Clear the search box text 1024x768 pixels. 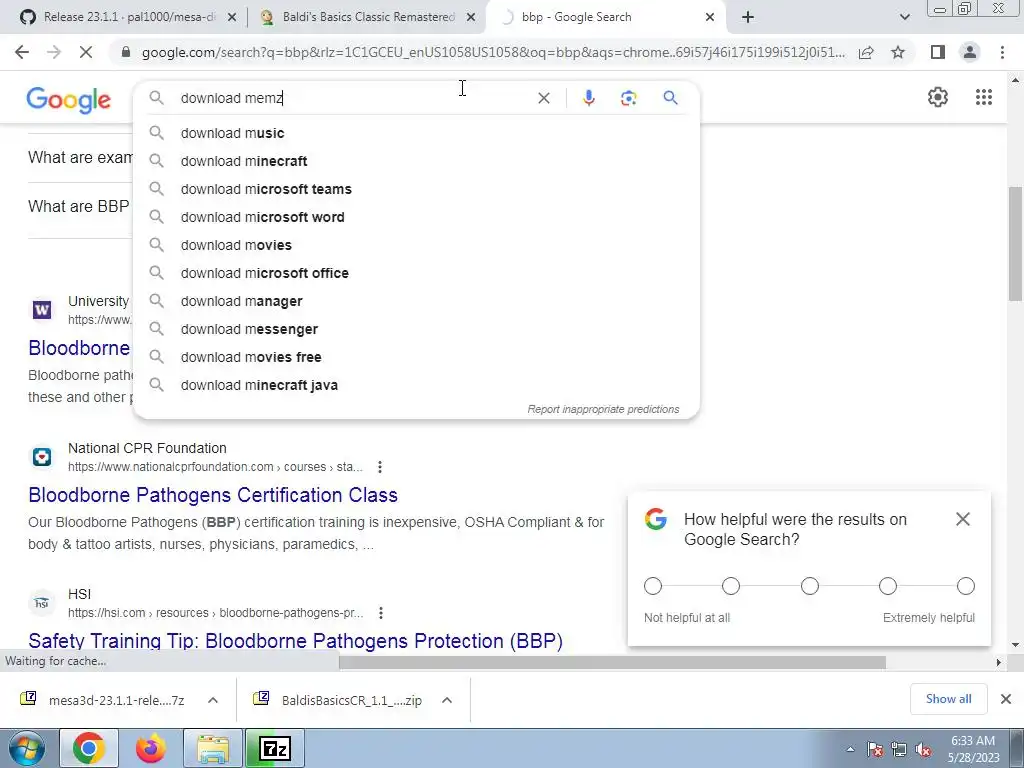pos(543,98)
